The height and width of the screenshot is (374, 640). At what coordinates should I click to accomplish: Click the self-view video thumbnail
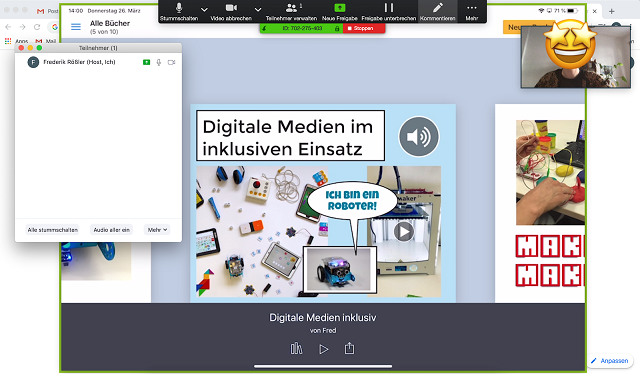tap(576, 56)
